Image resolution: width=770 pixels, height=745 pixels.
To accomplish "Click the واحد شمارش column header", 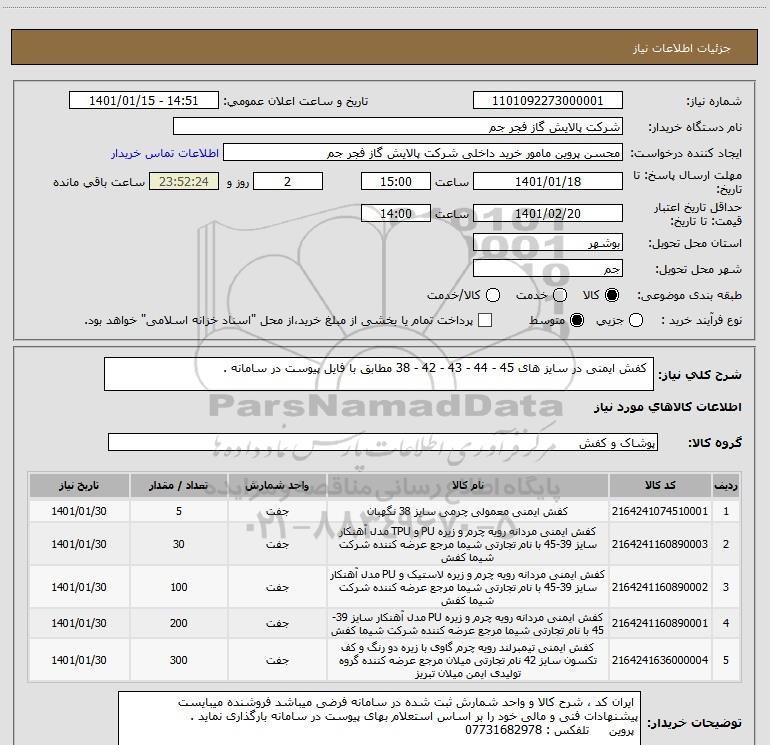I will click(x=277, y=486).
